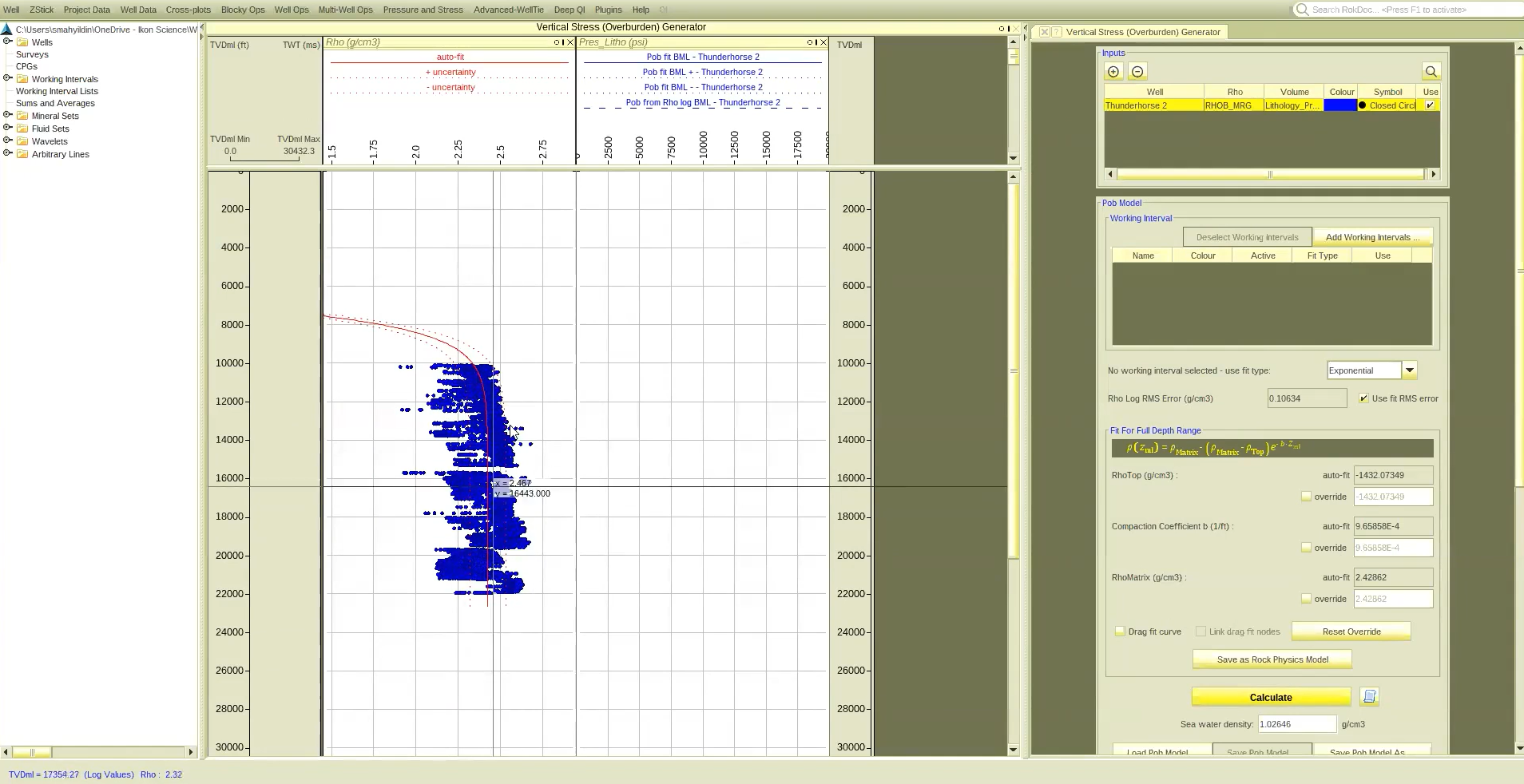
Task: Click the circle icon in viewer title bar
Action: [1001, 29]
